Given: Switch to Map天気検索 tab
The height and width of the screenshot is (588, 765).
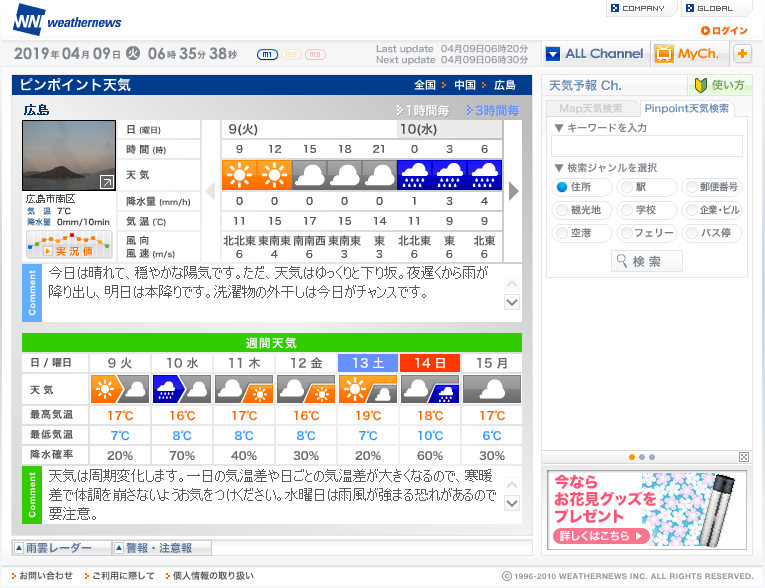Looking at the screenshot, I should pyautogui.click(x=591, y=108).
